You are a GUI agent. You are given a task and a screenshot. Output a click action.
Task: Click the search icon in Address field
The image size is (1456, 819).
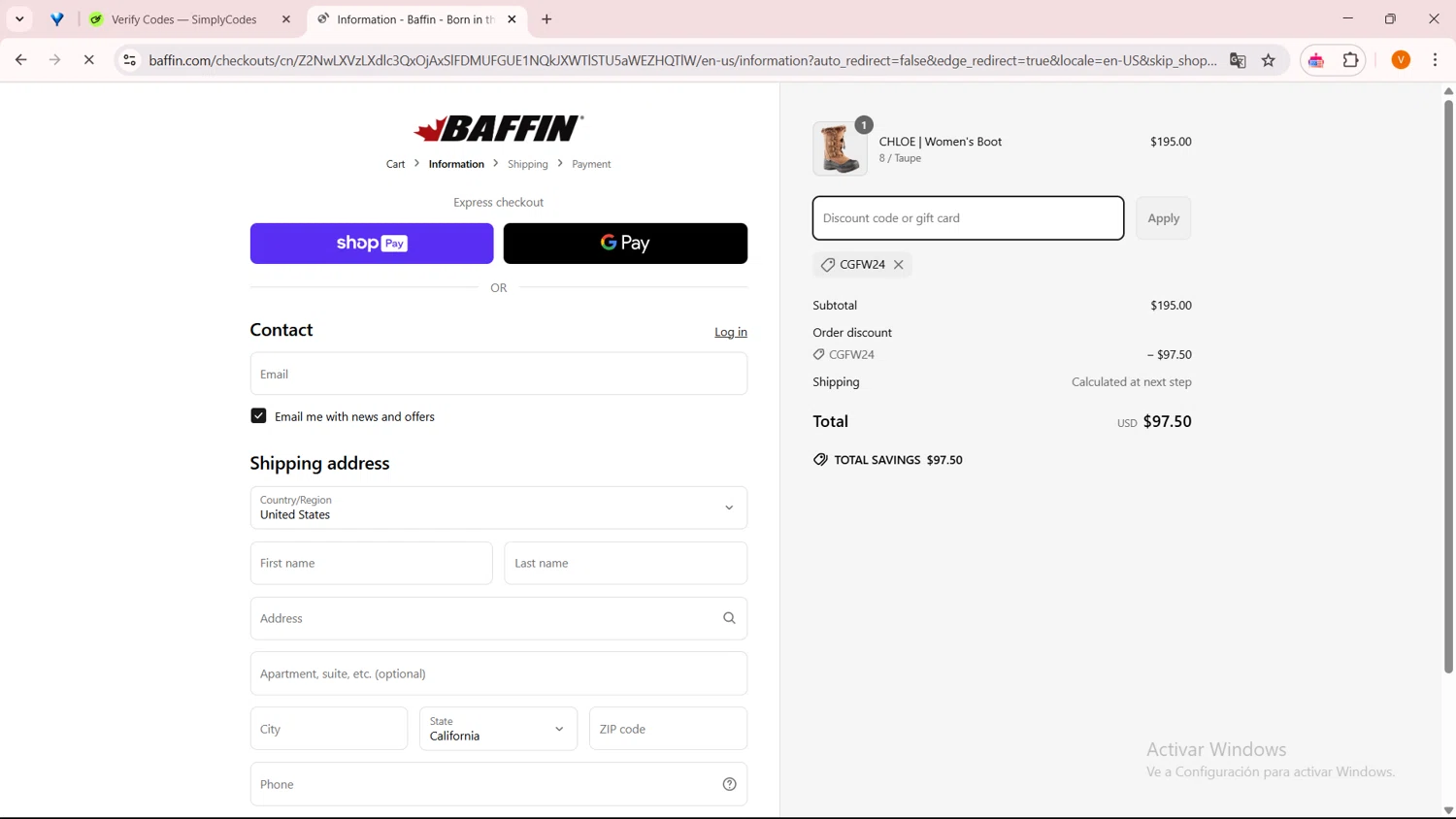pos(729,618)
